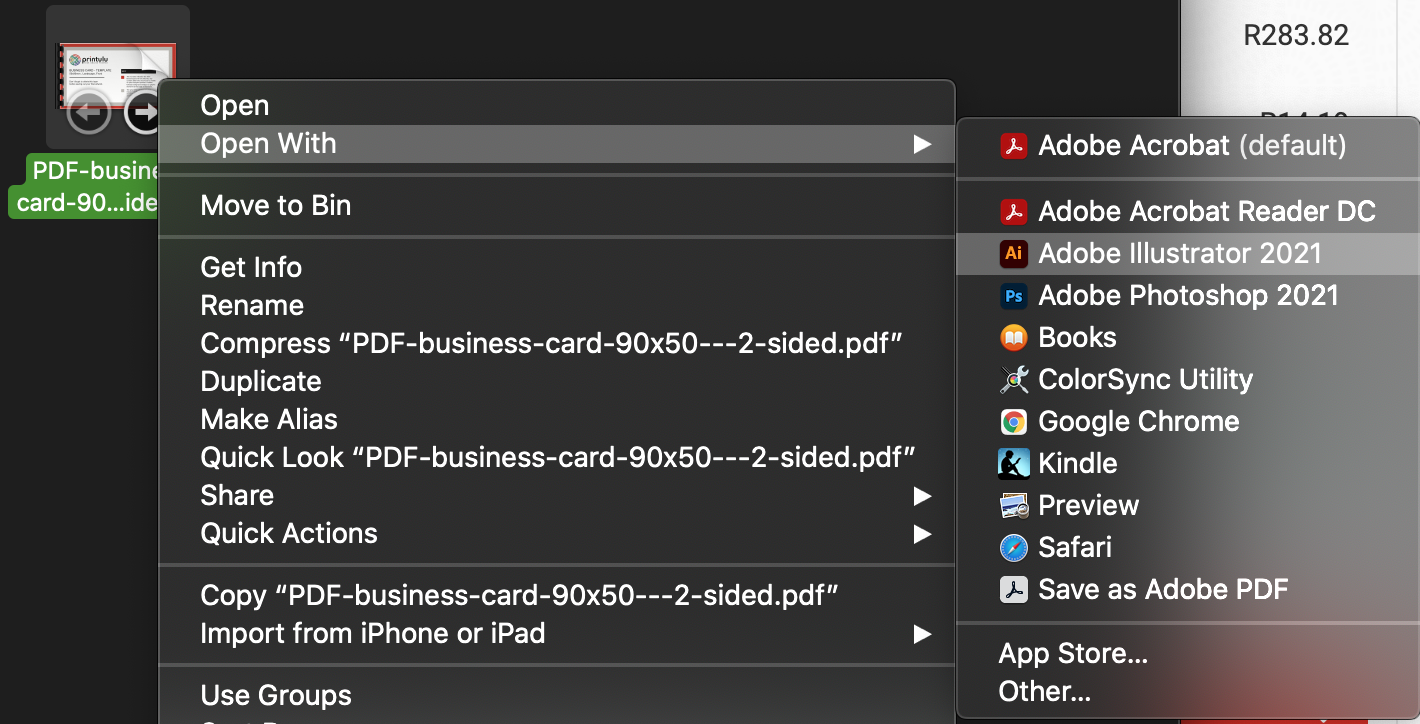Click the Adobe Illustrator 2021 Ai icon
This screenshot has height=724, width=1420.
[x=1014, y=254]
